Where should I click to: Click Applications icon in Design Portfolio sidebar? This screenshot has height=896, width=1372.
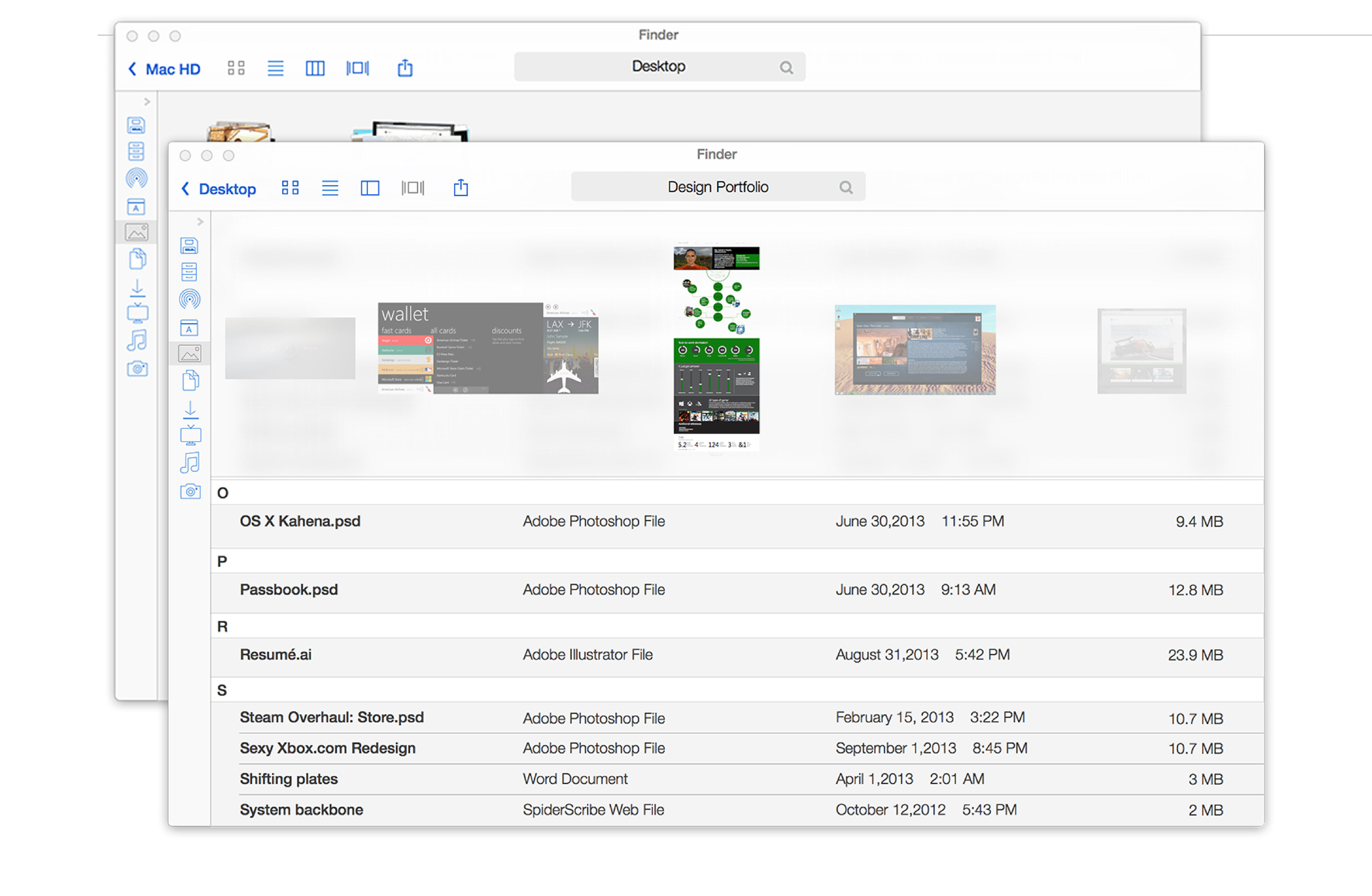[x=189, y=328]
